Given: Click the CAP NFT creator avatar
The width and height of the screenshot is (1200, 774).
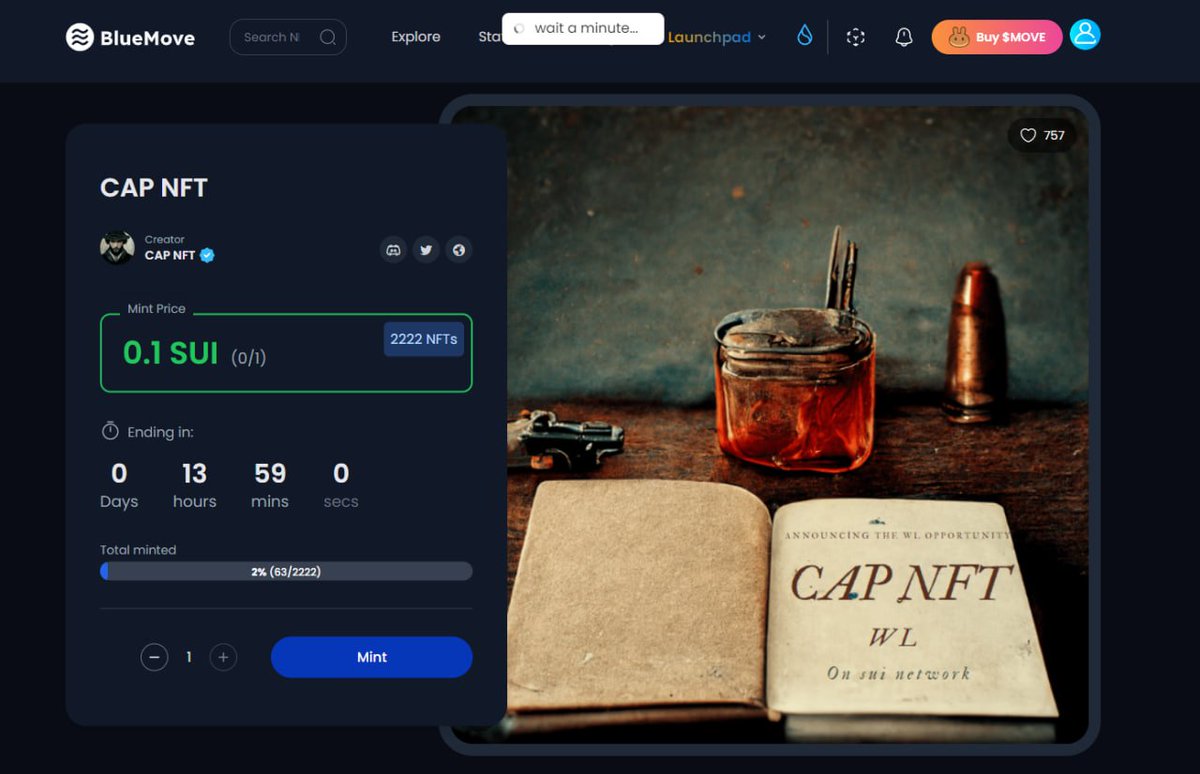Looking at the screenshot, I should click(x=117, y=247).
